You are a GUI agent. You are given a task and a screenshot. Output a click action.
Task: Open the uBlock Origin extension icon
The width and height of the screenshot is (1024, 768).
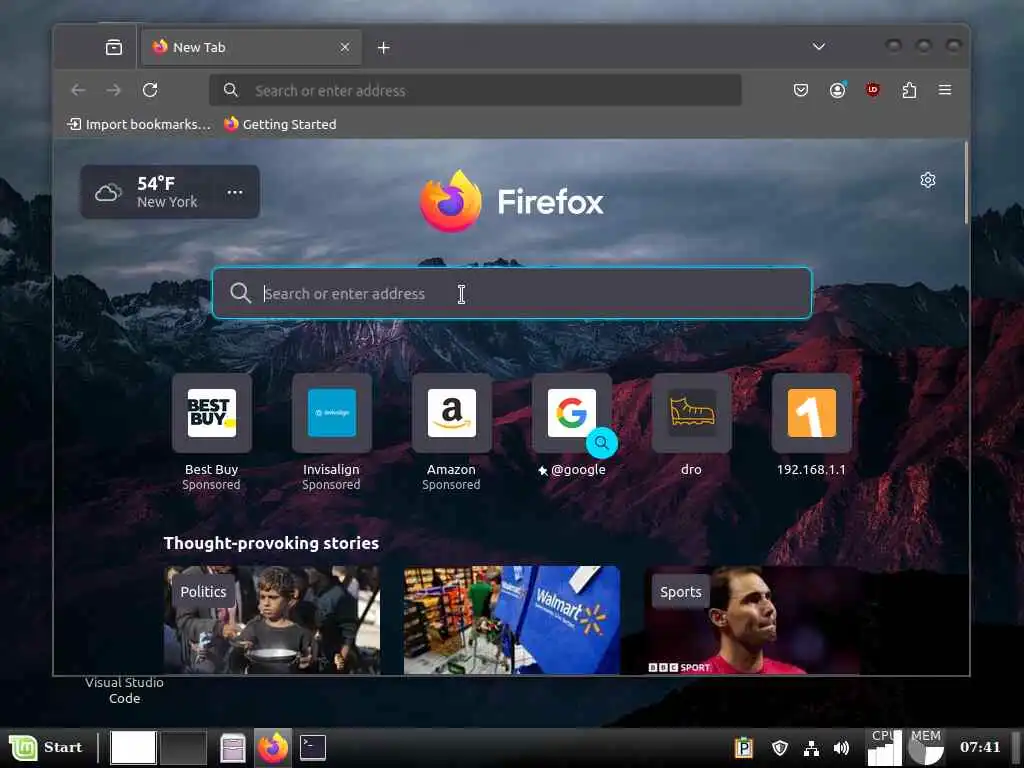click(x=872, y=90)
